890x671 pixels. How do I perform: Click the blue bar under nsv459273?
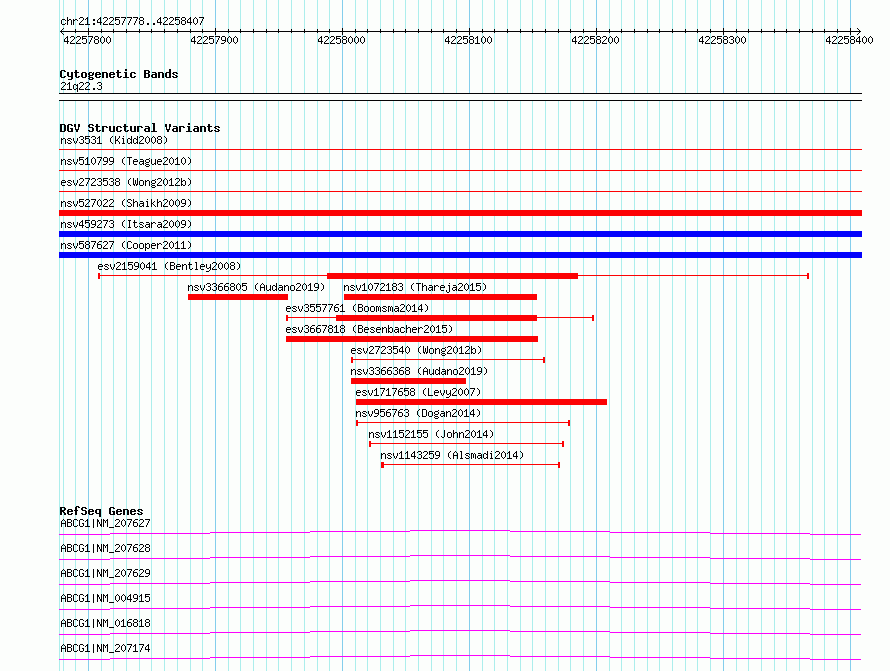tap(460, 234)
